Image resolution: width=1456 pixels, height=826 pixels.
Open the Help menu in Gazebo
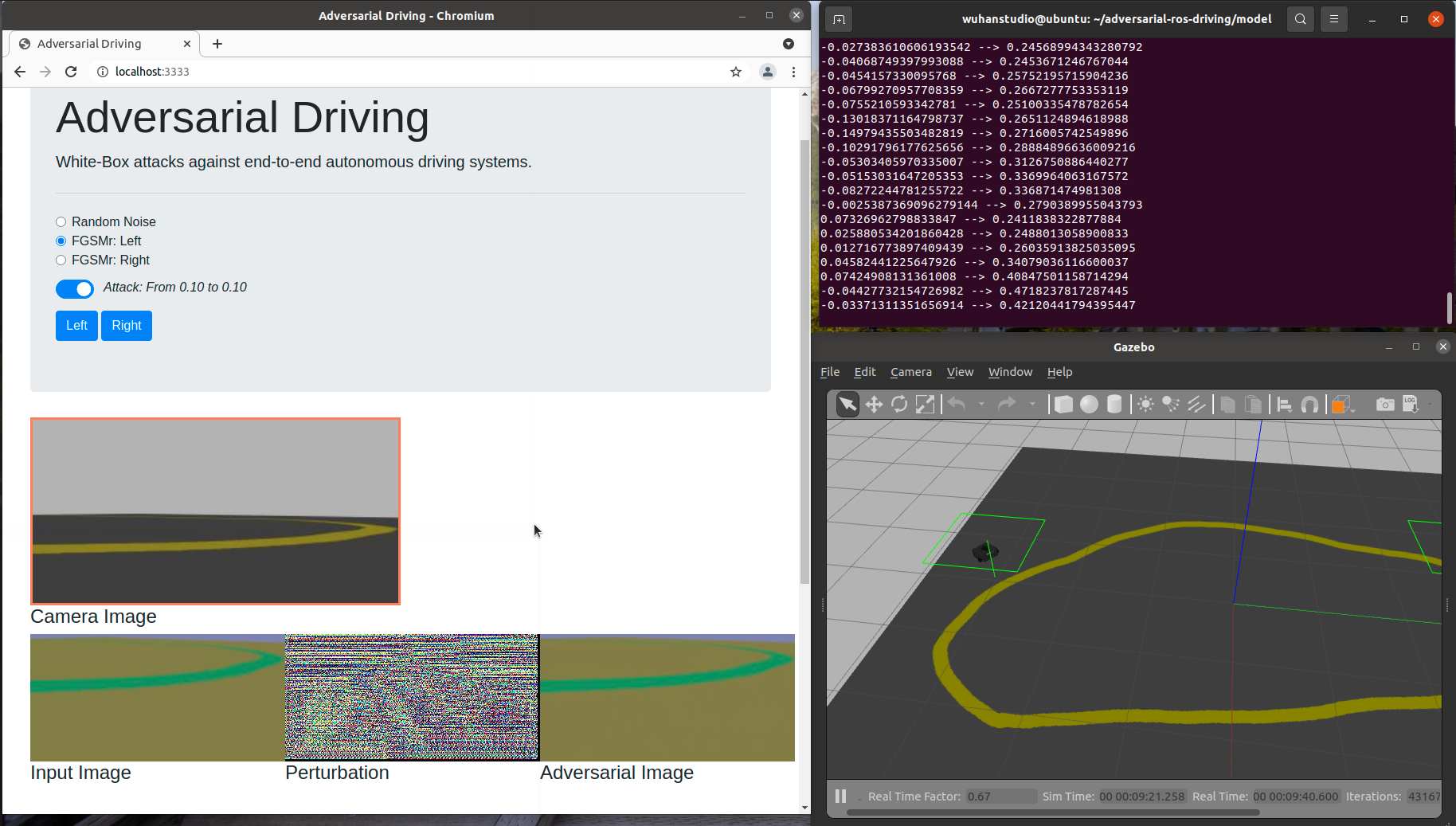click(x=1059, y=372)
